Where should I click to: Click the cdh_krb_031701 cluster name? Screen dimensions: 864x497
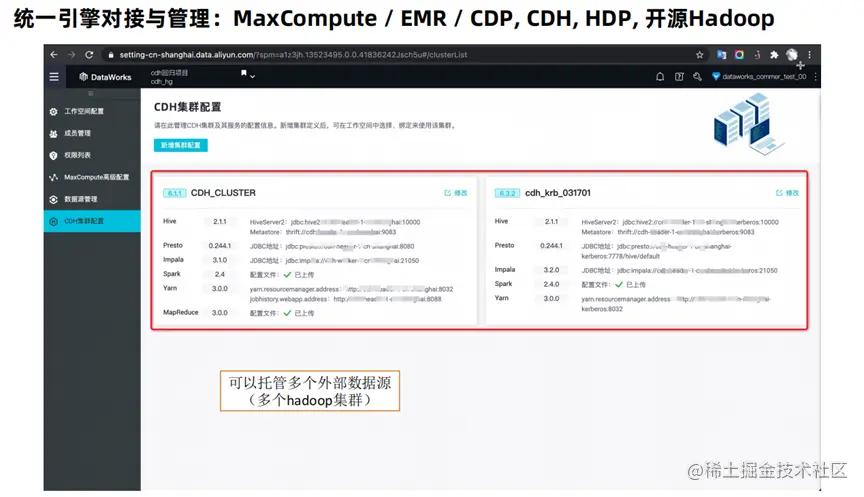[x=558, y=193]
